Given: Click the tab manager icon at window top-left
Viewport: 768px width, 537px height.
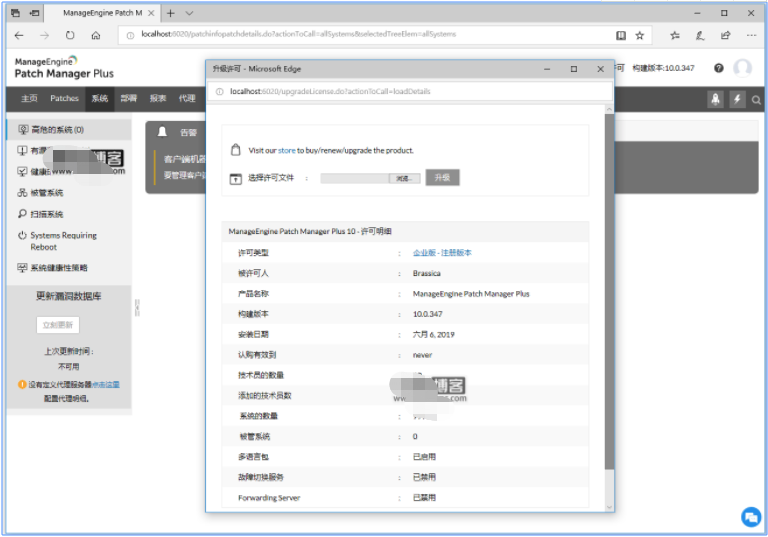Looking at the screenshot, I should 16,13.
